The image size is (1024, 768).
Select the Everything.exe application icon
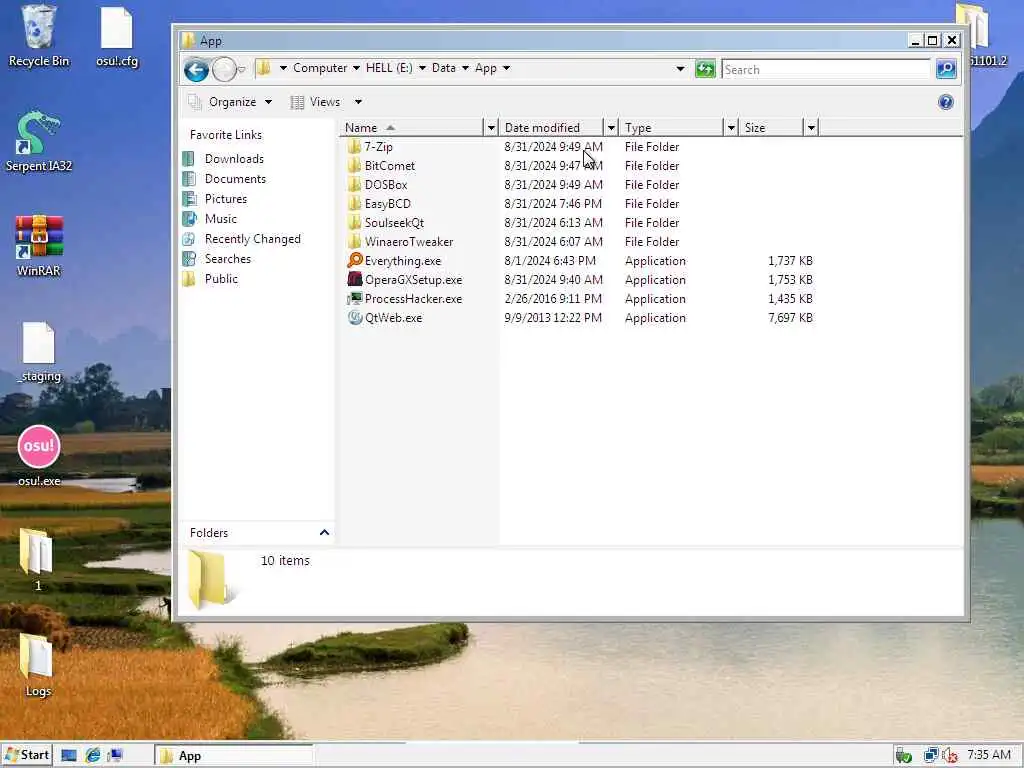pos(355,260)
